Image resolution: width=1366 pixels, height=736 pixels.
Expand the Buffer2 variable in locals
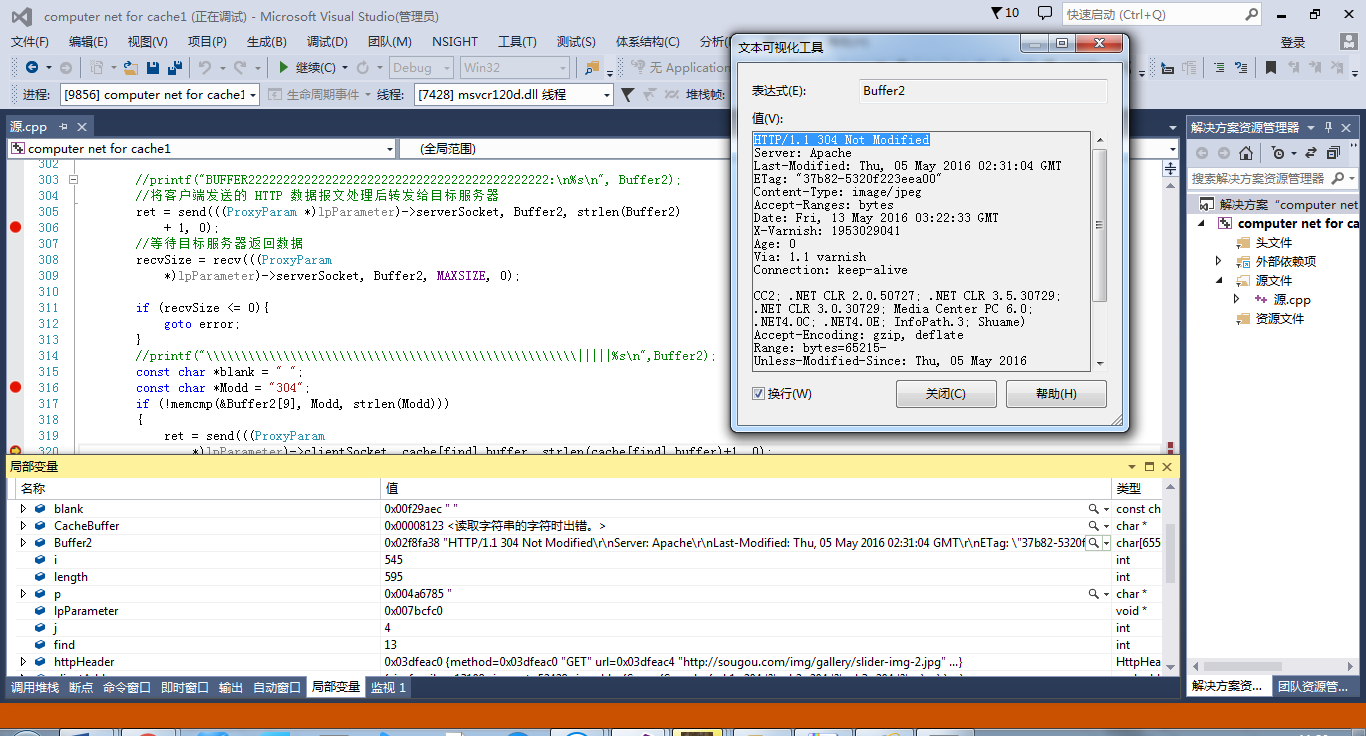(23, 543)
